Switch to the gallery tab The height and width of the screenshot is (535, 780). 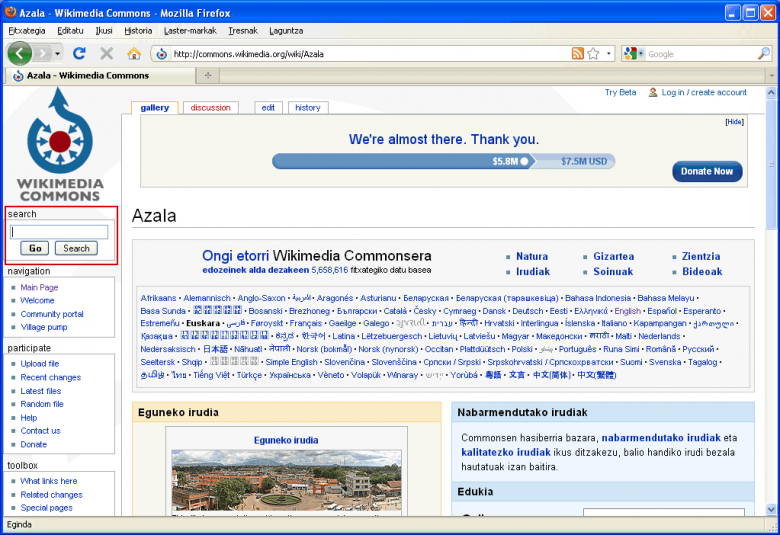(x=155, y=107)
